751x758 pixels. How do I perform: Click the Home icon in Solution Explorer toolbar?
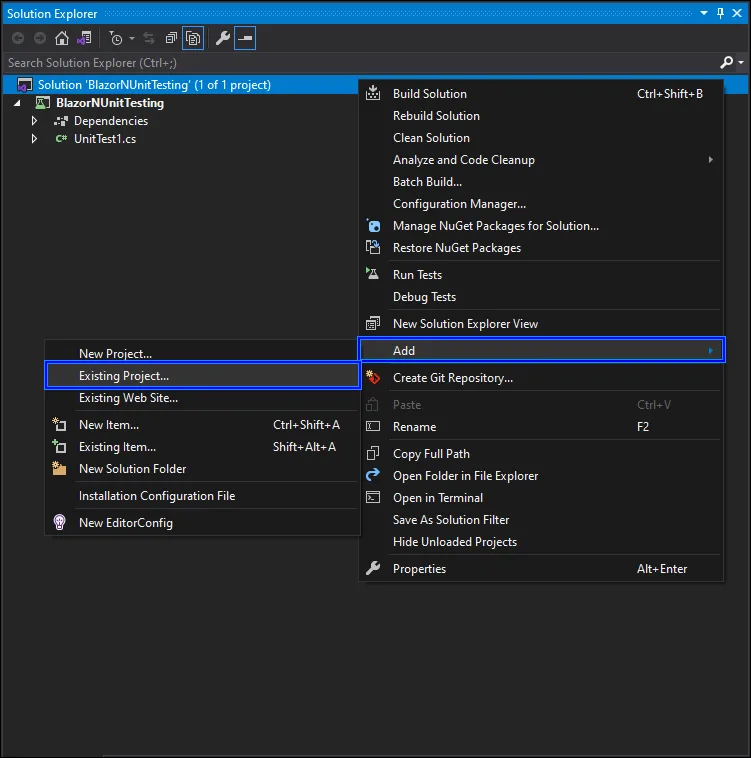point(62,38)
